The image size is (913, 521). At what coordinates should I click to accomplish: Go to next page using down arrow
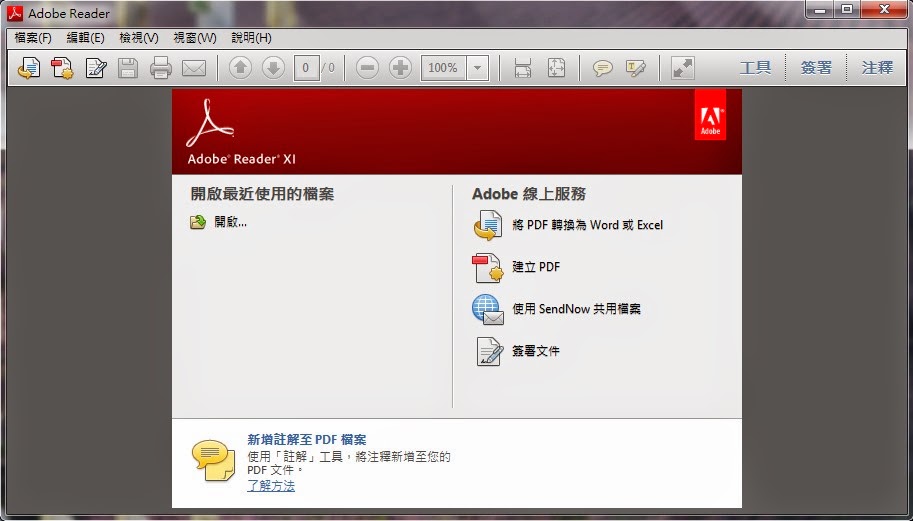click(x=273, y=68)
